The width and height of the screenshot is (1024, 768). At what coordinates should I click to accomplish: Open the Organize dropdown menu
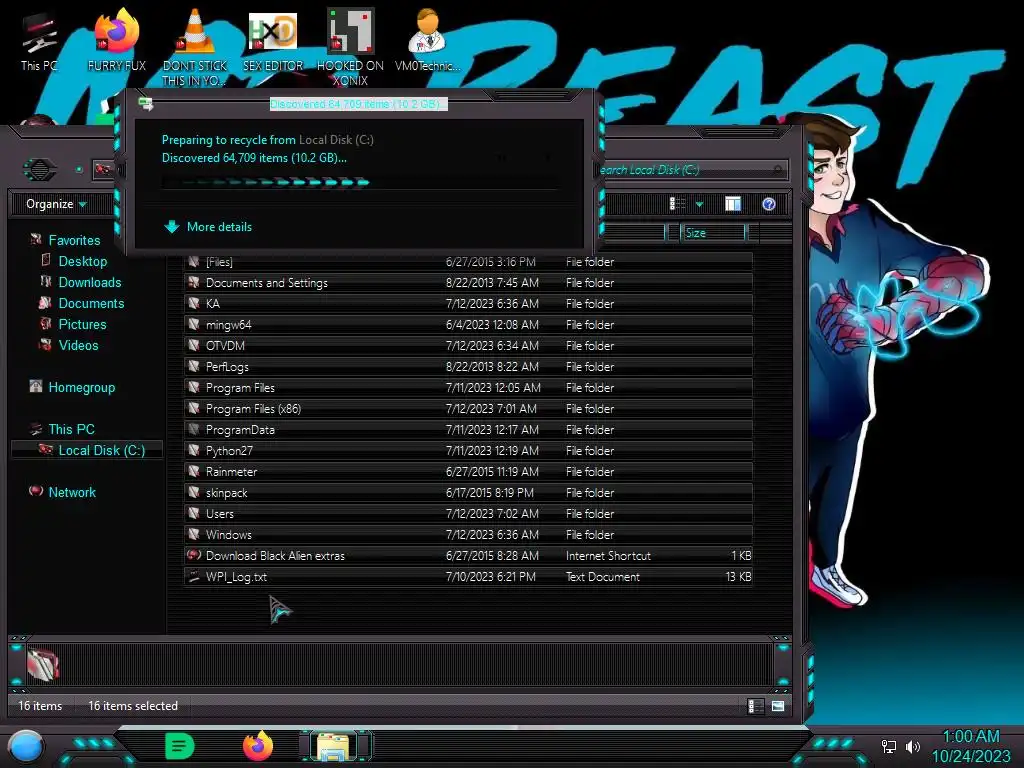coord(56,204)
